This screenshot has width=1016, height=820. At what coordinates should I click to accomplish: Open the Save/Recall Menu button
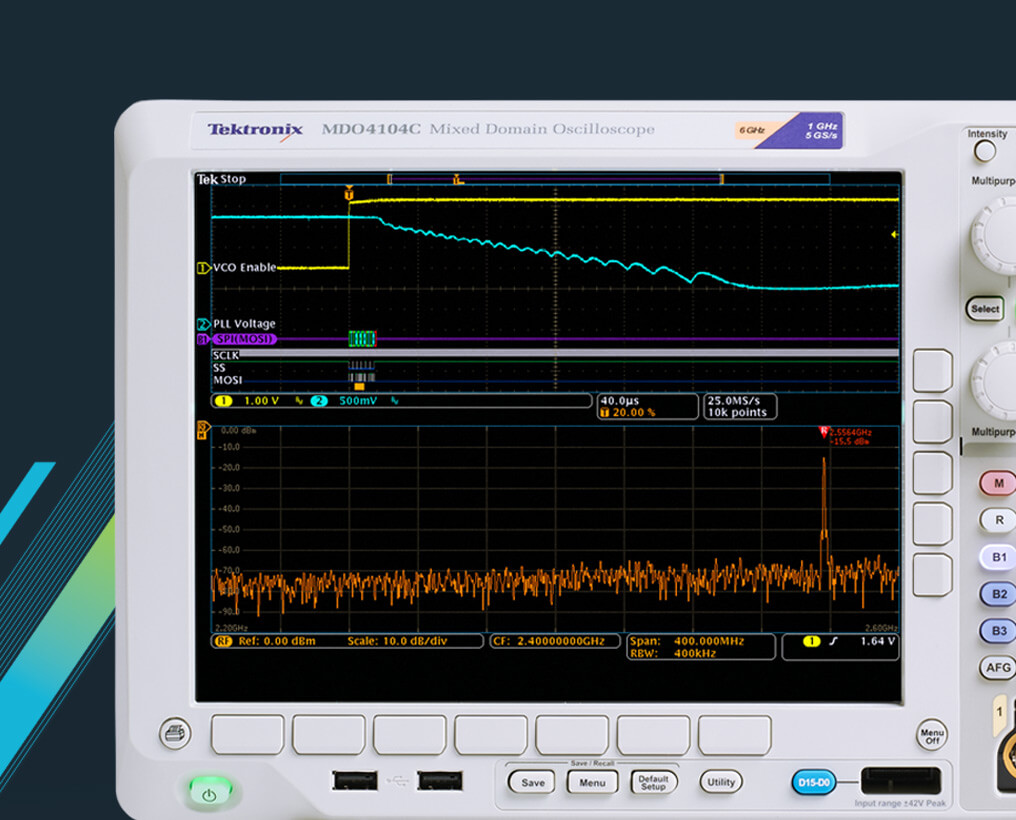(x=592, y=782)
